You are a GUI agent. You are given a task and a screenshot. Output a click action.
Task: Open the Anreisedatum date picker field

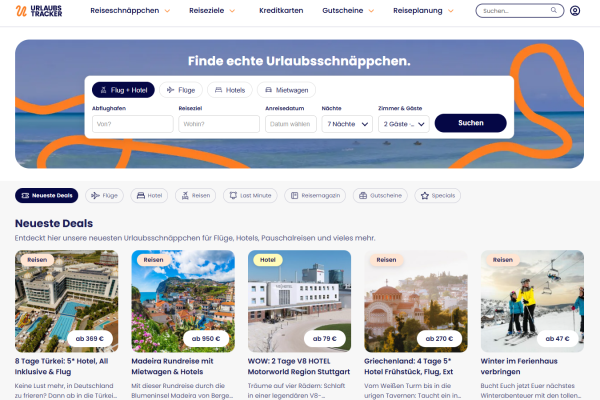click(291, 124)
